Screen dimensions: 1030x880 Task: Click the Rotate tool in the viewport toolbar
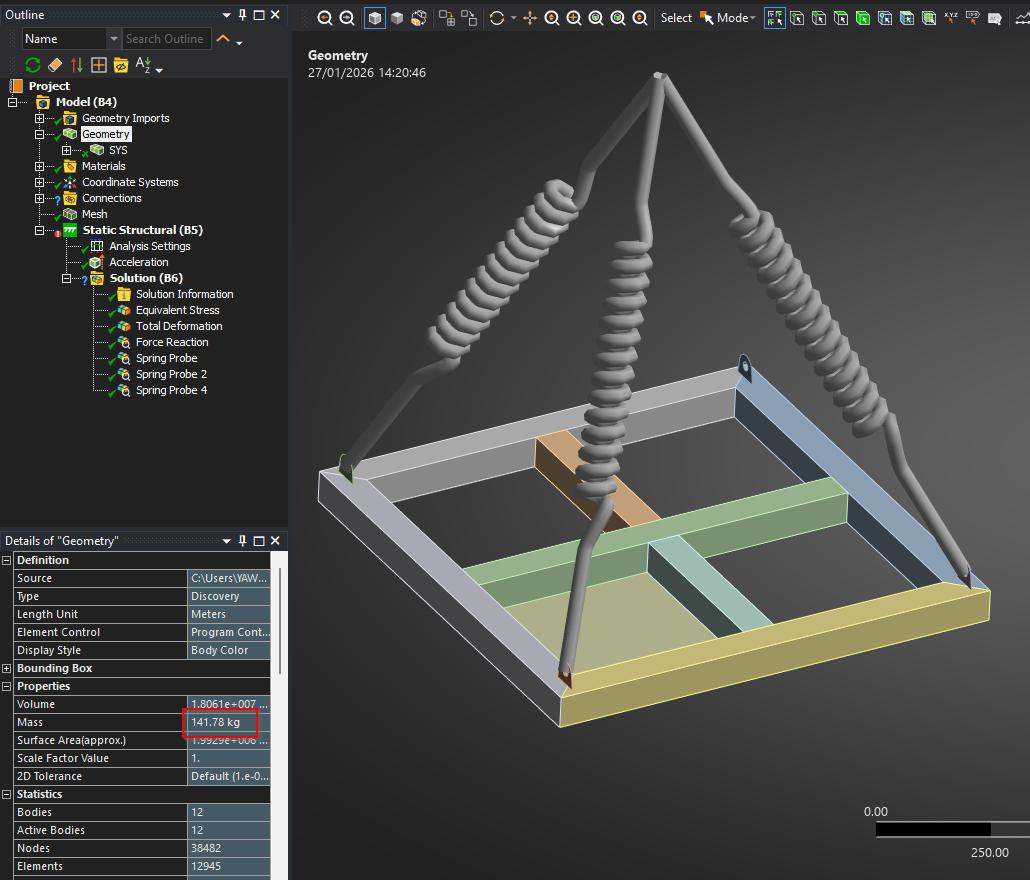pyautogui.click(x=497, y=18)
